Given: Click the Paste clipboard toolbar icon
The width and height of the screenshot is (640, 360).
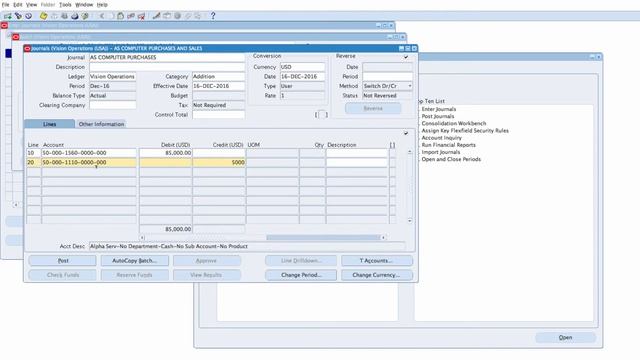Looking at the screenshot, I should (x=120, y=16).
